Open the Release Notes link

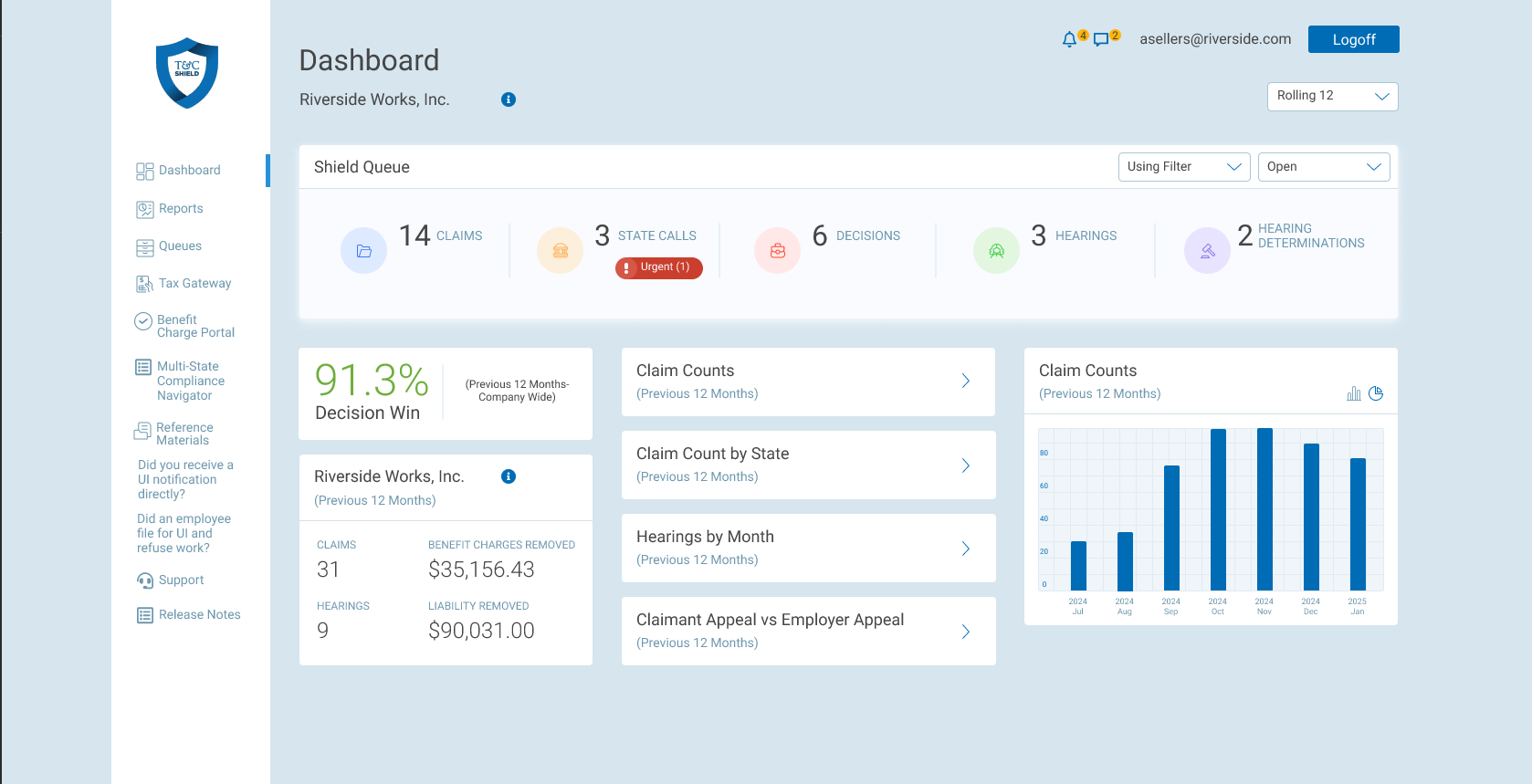pos(199,615)
